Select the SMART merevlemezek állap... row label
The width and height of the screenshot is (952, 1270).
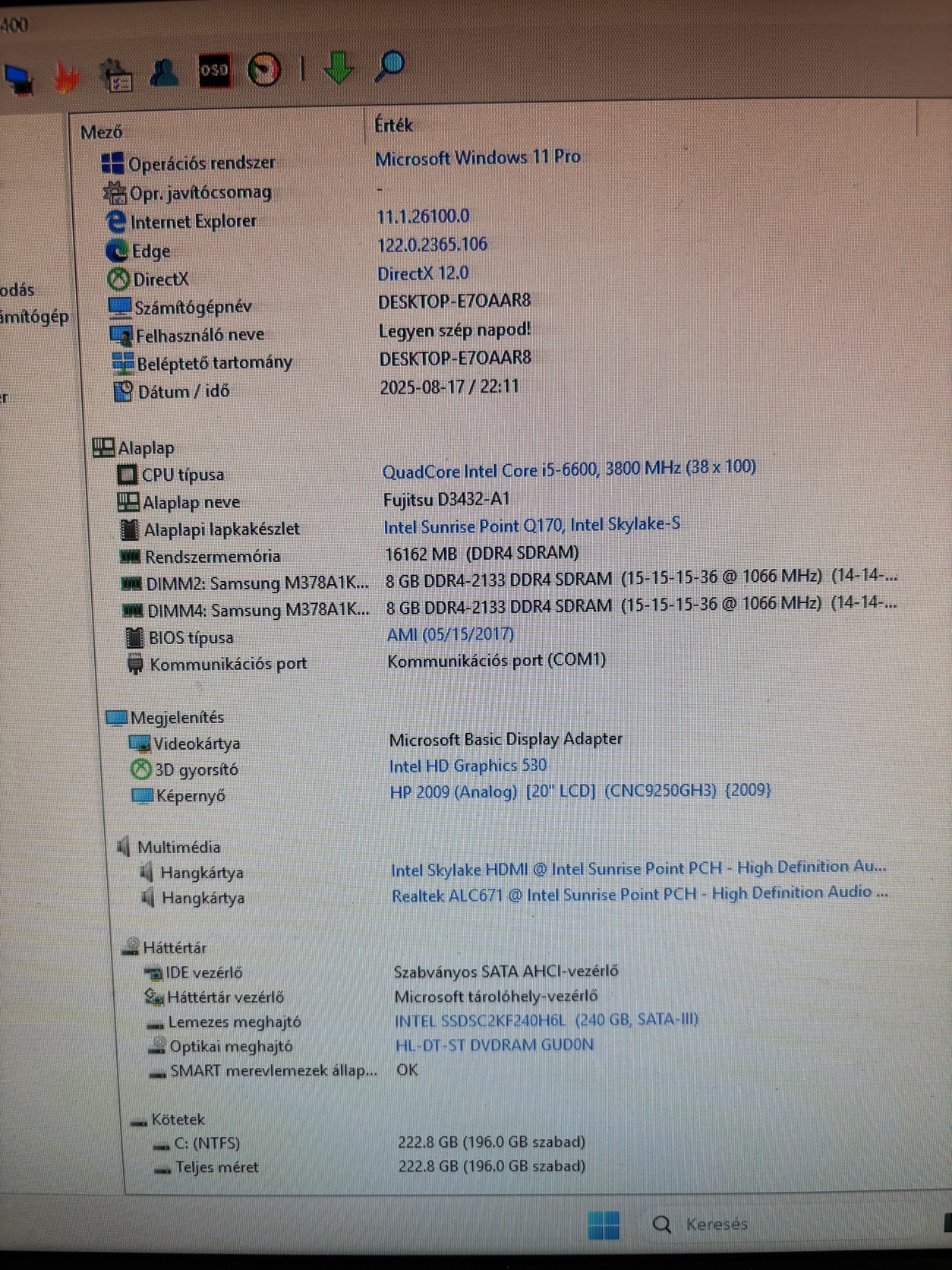(274, 1071)
